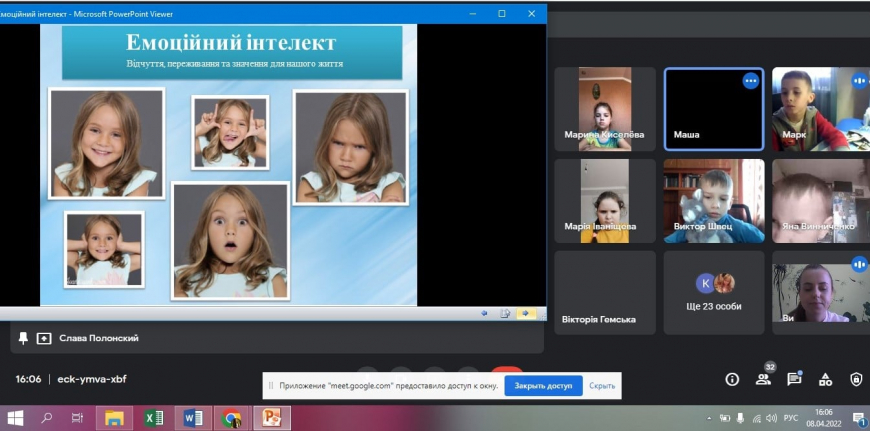Open the chat with everyone panel

794,380
